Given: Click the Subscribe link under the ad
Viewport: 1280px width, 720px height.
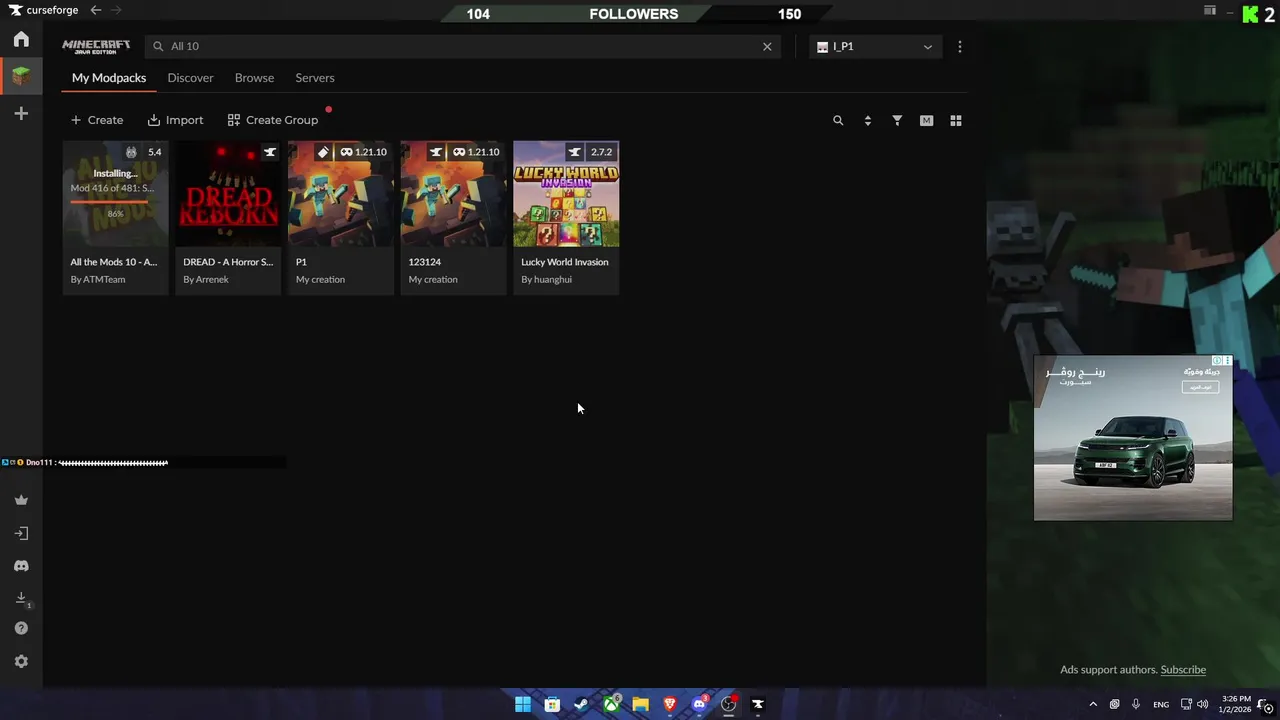Looking at the screenshot, I should point(1183,670).
